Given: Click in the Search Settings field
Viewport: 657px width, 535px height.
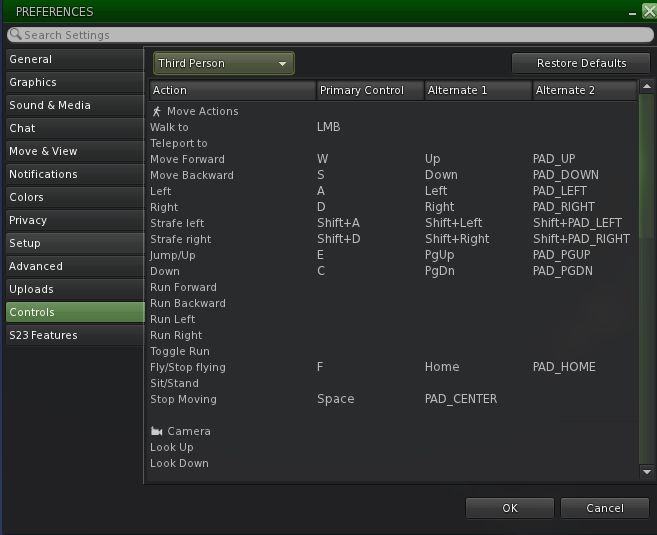Looking at the screenshot, I should click(330, 35).
